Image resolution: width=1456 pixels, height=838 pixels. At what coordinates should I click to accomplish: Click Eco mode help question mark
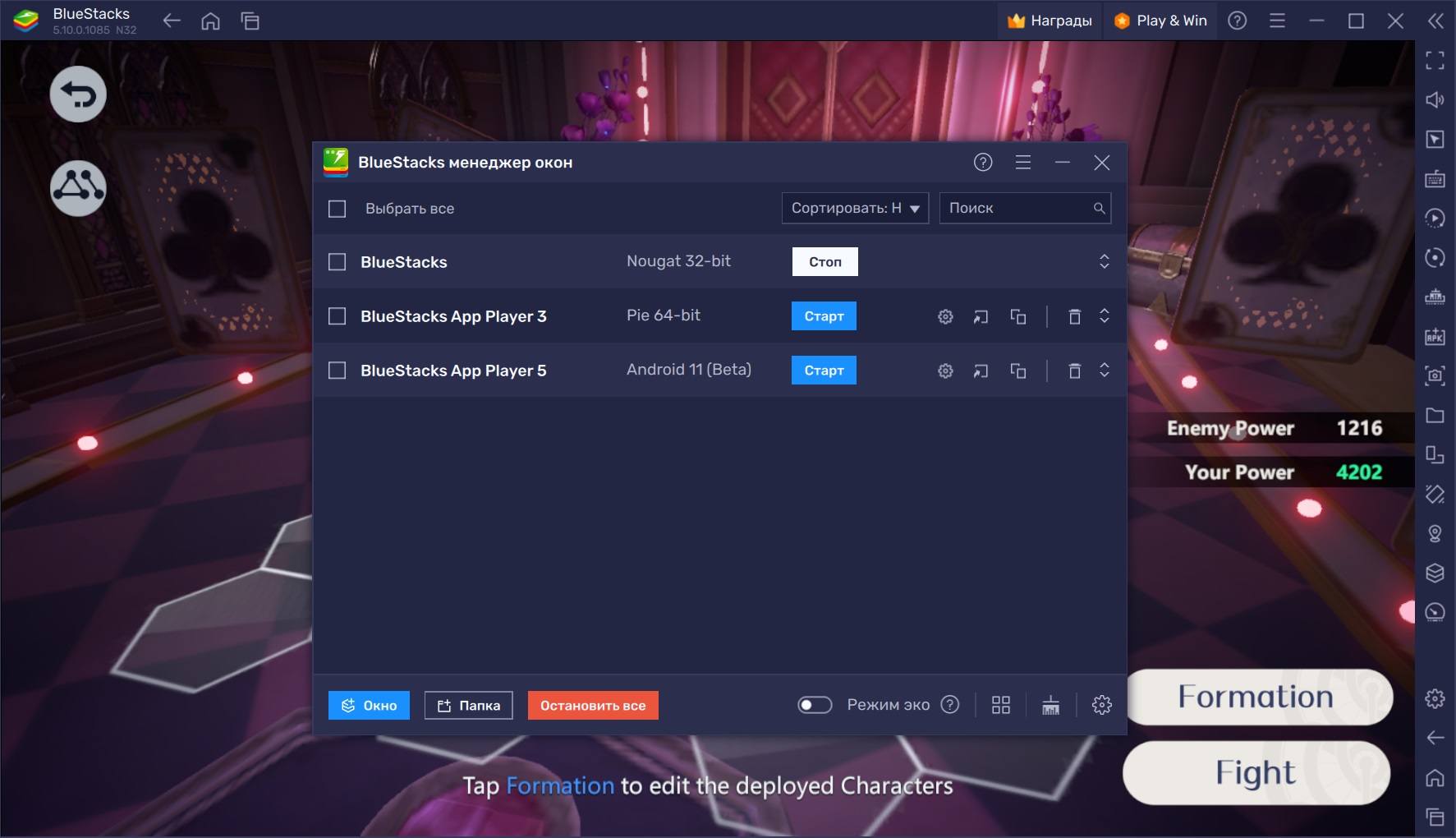click(x=950, y=705)
